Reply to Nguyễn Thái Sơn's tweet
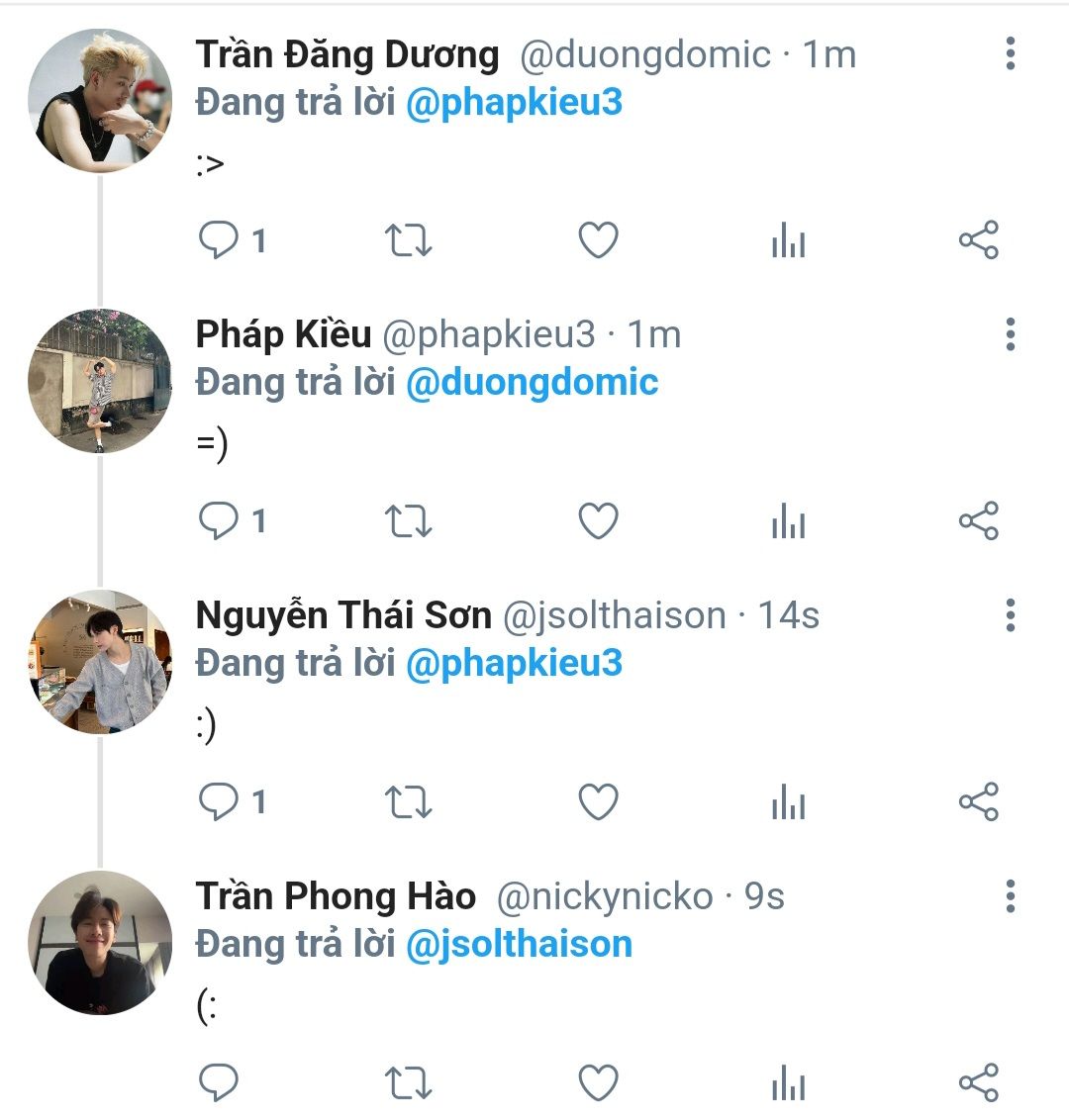This screenshot has height=1120, width=1069. point(219,801)
